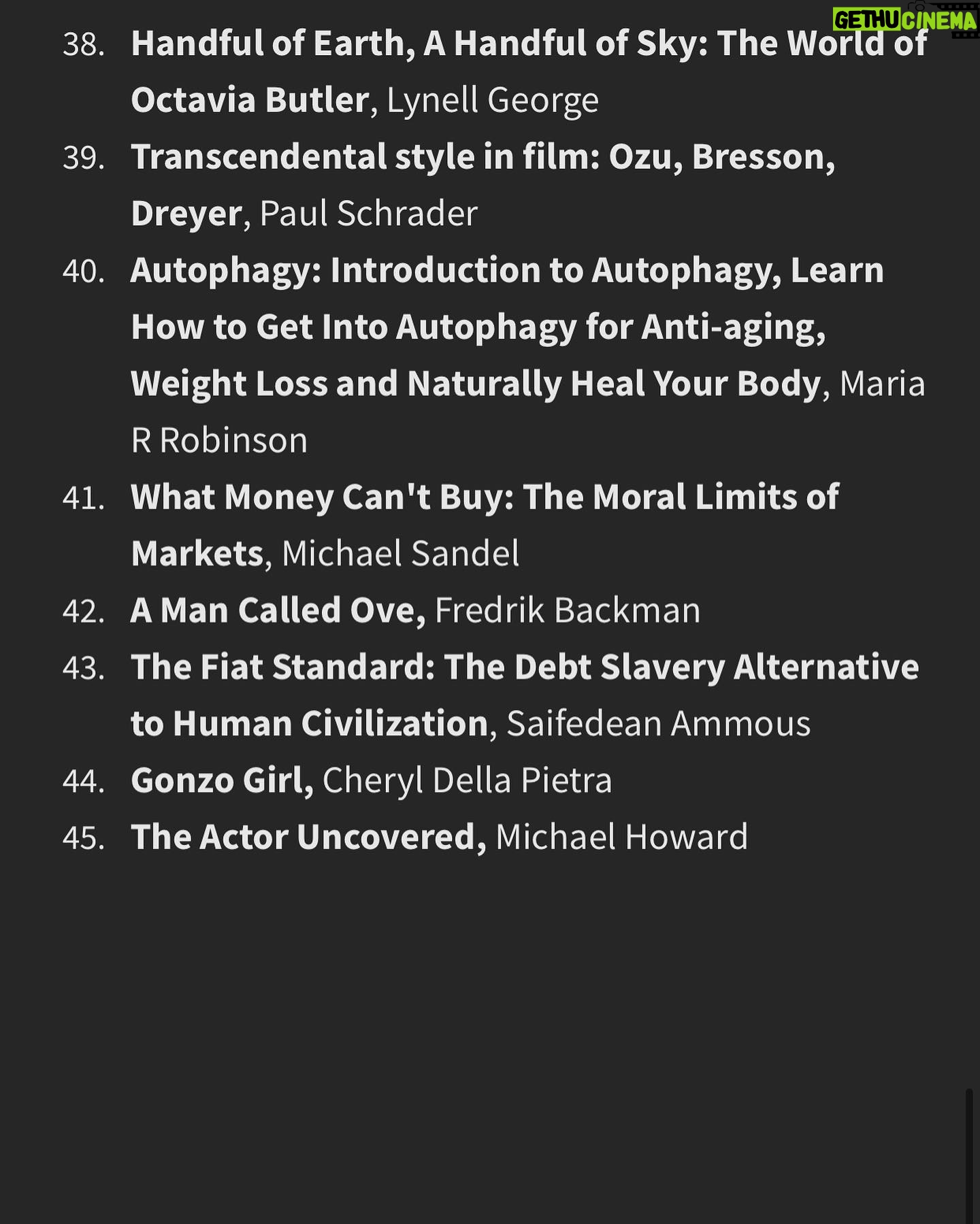
Task: Click the author name Cheryl Della Pietra
Action: pyautogui.click(x=468, y=780)
